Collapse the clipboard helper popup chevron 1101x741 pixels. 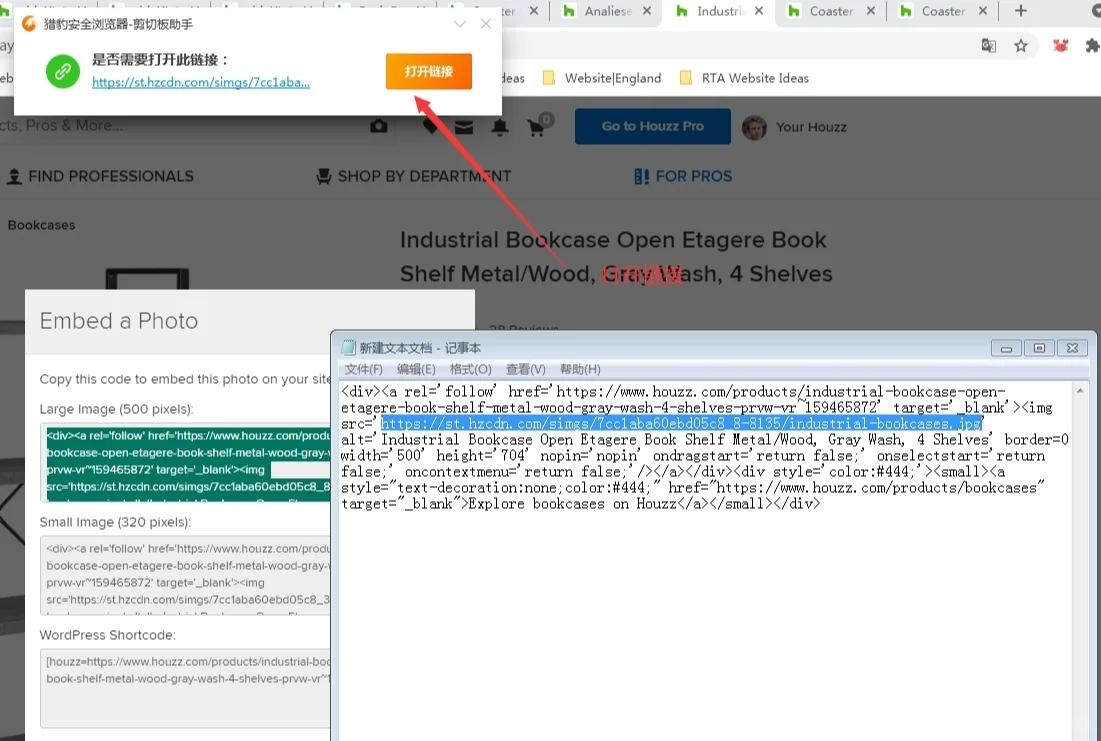[x=460, y=24]
